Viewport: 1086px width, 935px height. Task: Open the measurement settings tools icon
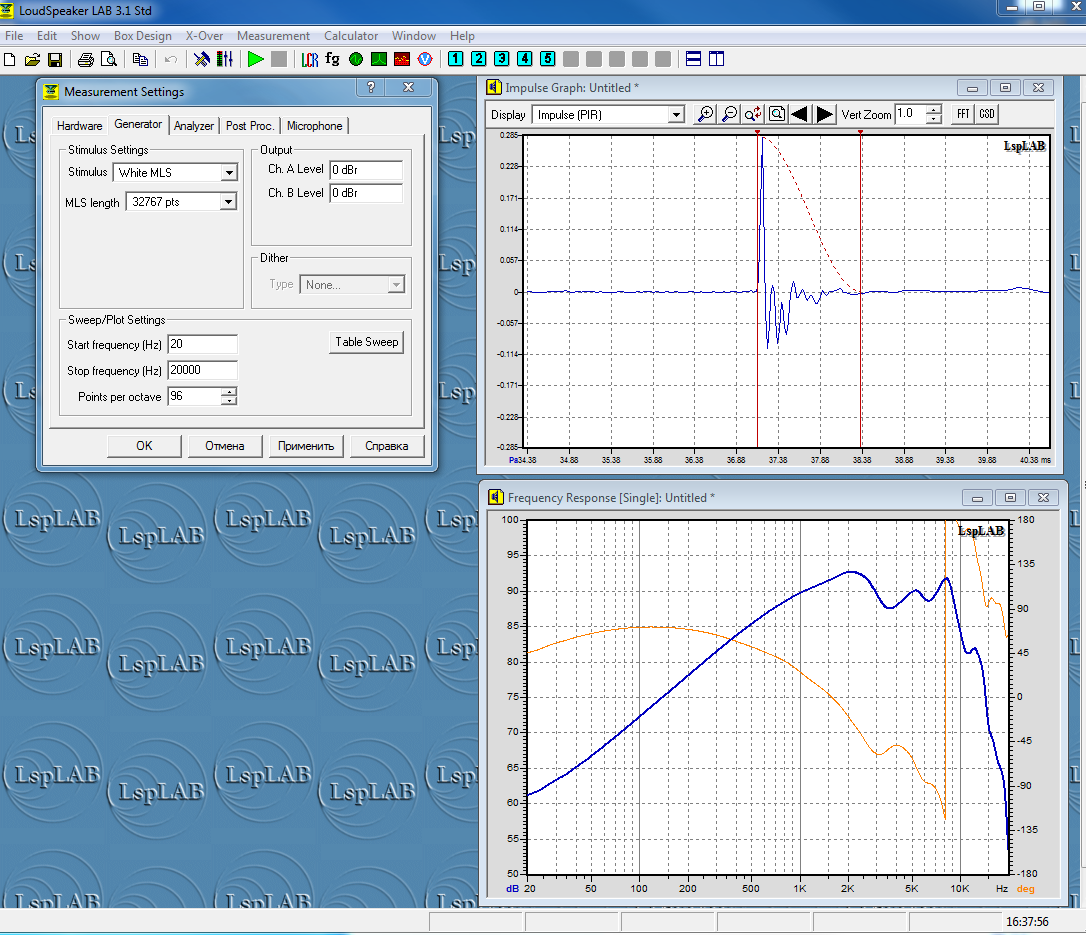tap(202, 60)
